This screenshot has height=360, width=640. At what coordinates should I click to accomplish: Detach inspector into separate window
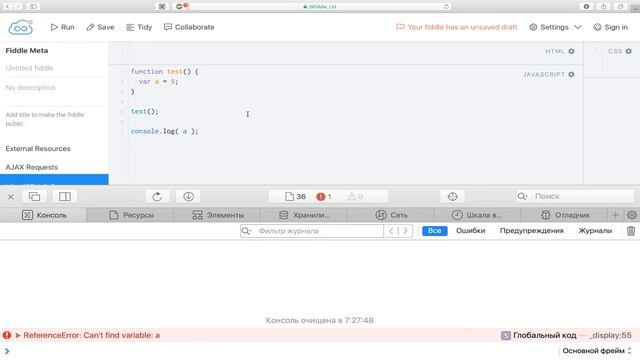pos(34,196)
